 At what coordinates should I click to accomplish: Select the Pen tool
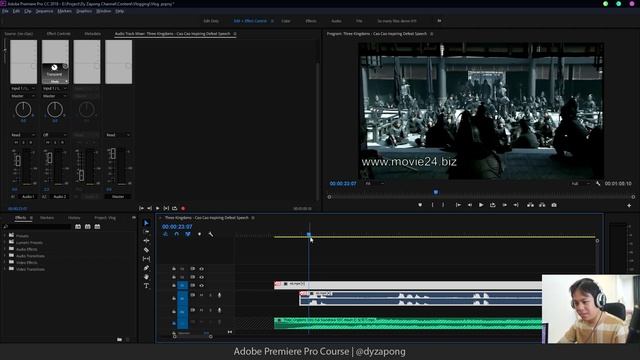coord(146,268)
